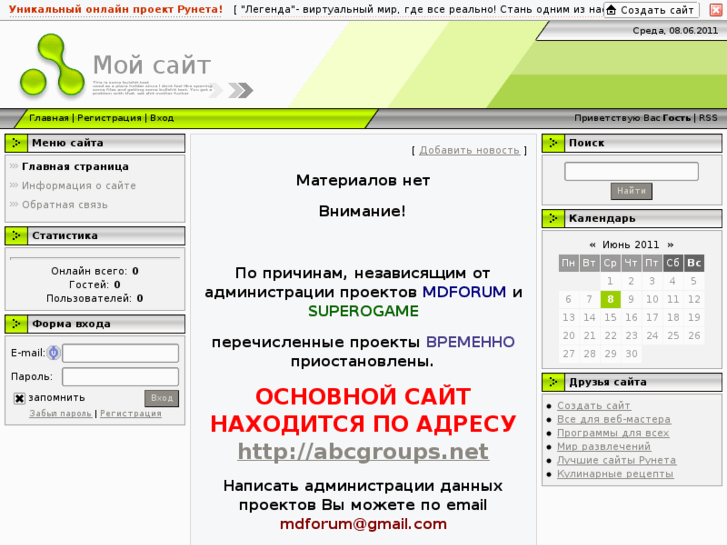Click SUPEROGAME project link
Viewport: 727px width, 545px height.
(363, 311)
